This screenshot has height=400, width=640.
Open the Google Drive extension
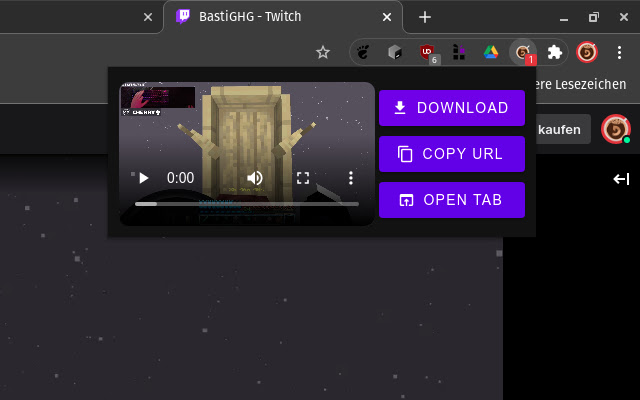491,52
